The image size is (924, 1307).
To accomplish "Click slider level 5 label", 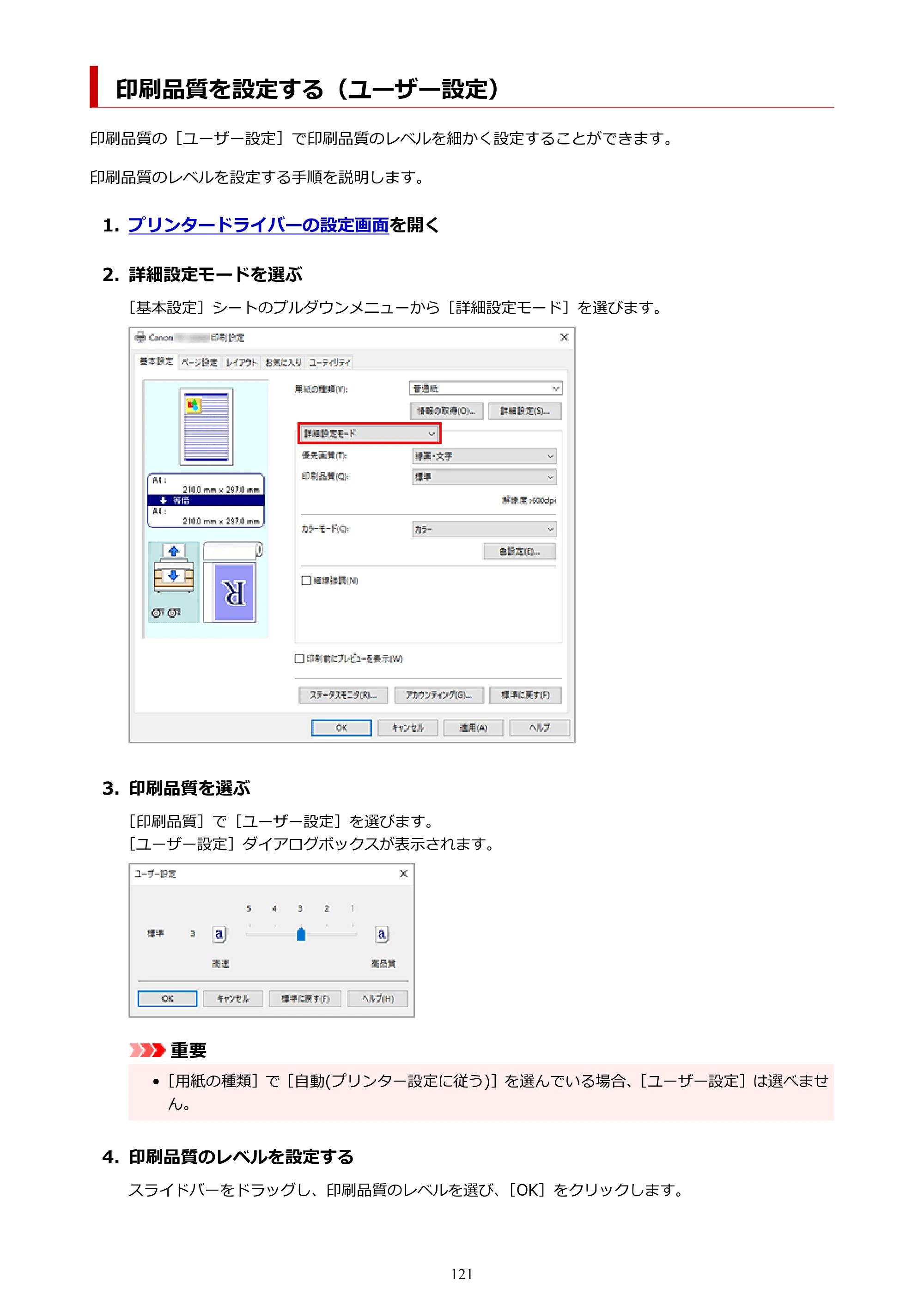I will pos(249,908).
